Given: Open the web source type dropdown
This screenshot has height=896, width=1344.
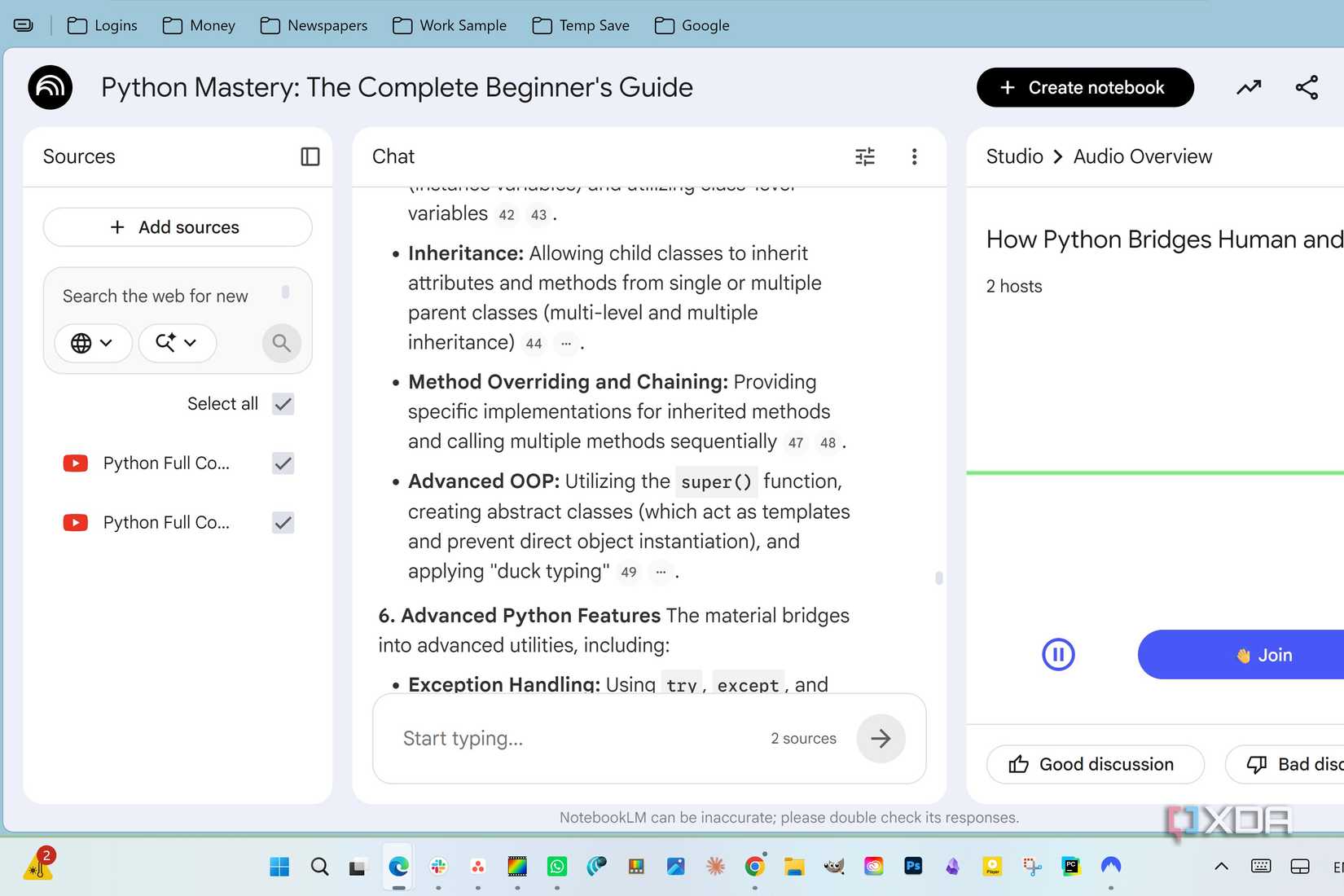Looking at the screenshot, I should tap(93, 343).
